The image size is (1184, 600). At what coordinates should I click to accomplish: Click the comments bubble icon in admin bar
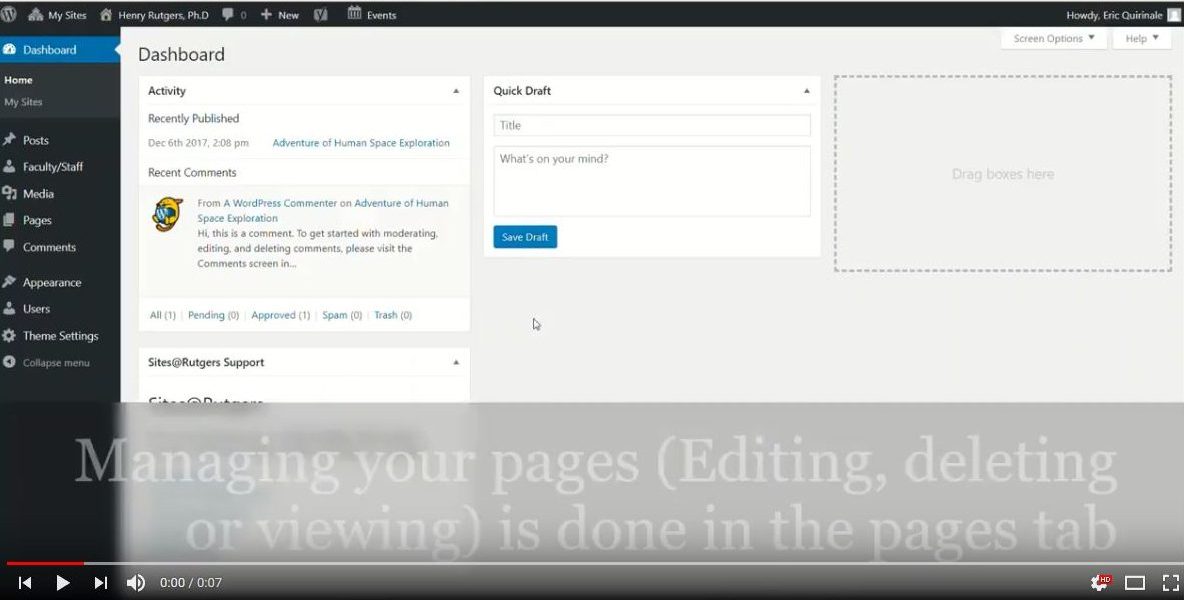pos(229,15)
